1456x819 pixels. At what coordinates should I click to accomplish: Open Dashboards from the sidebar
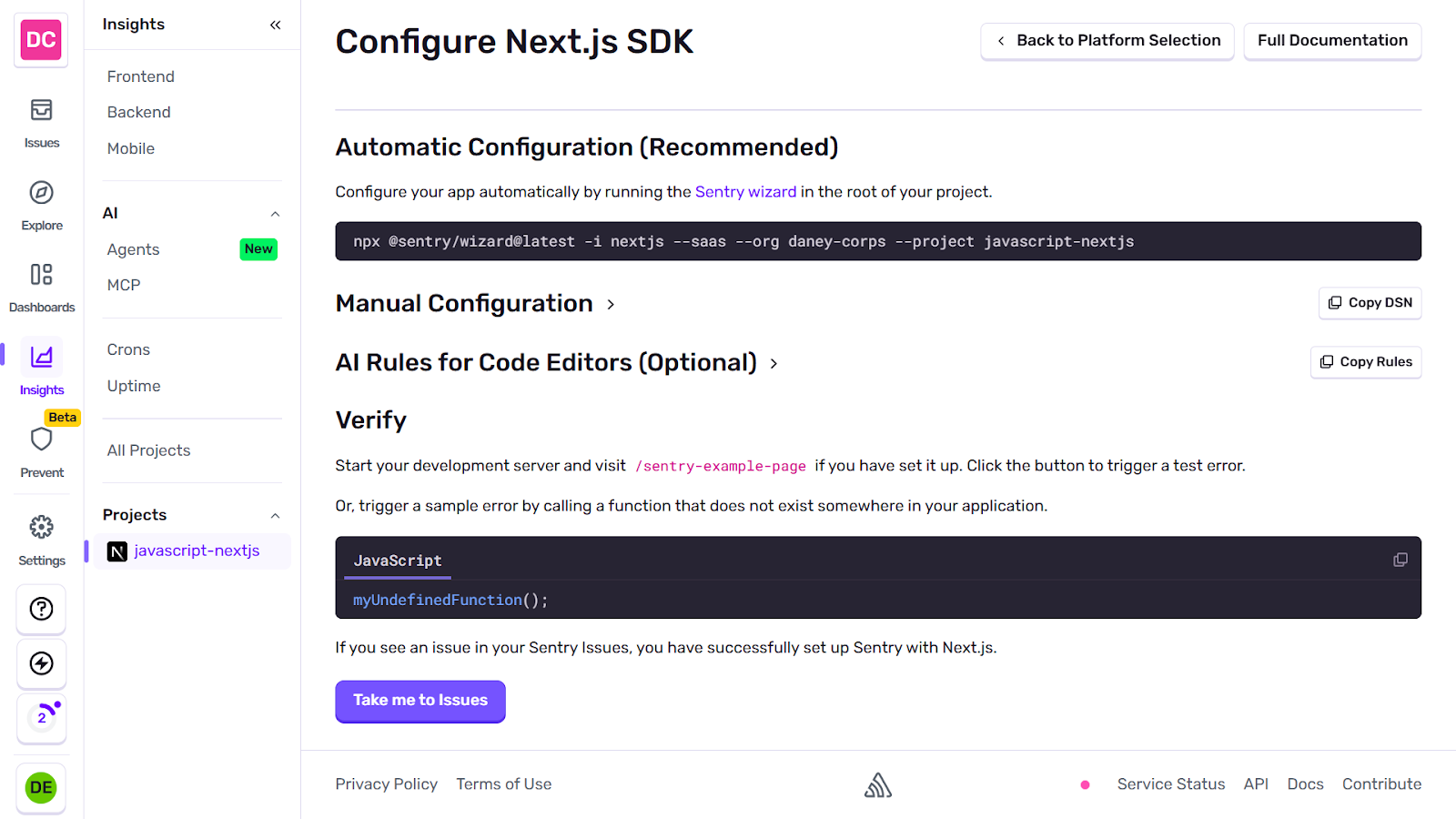click(41, 285)
